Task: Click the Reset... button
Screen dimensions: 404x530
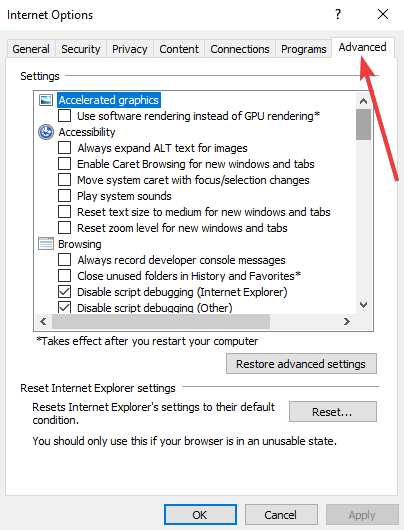Action: (333, 412)
